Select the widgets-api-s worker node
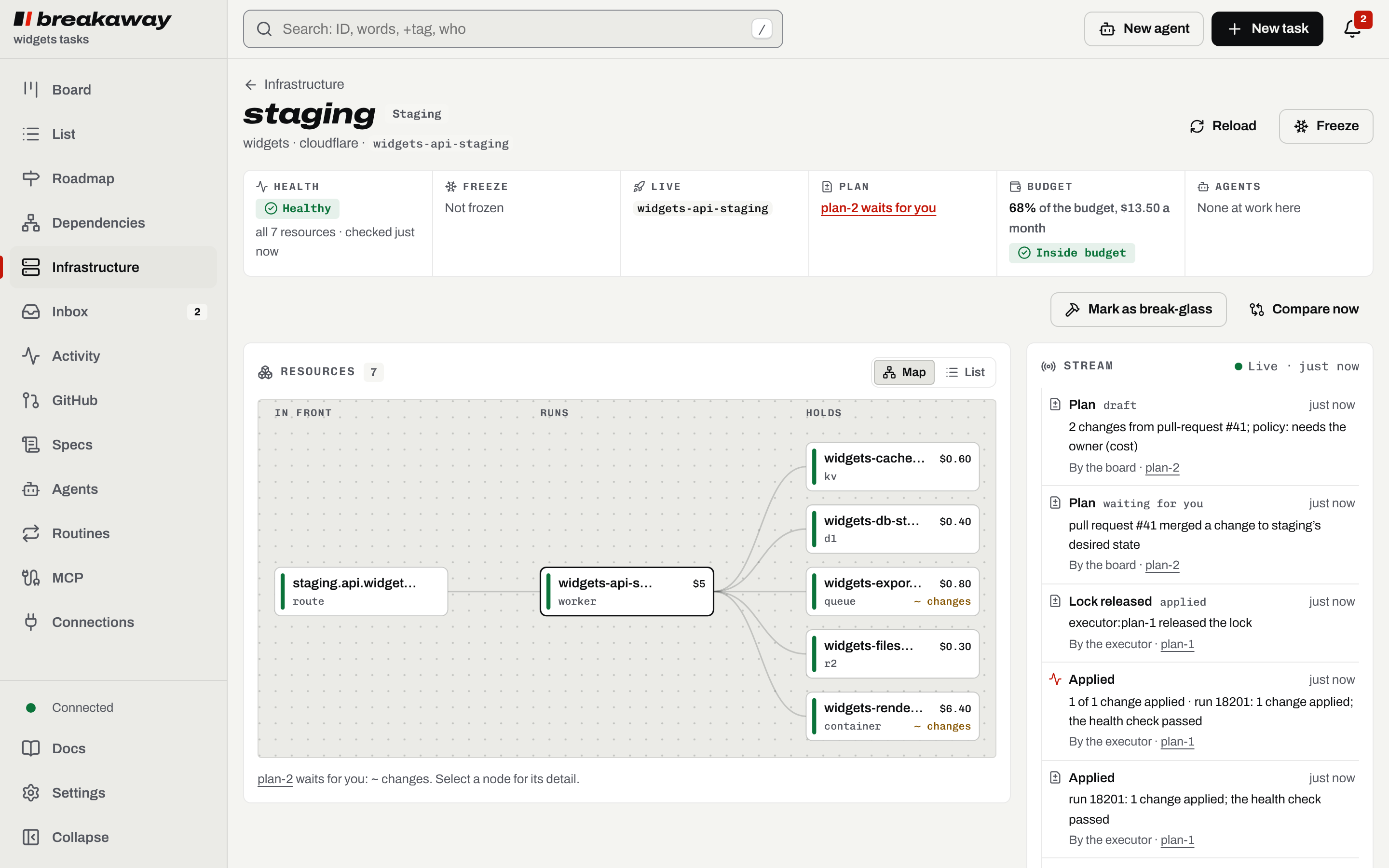Image resolution: width=1389 pixels, height=868 pixels. (x=627, y=592)
